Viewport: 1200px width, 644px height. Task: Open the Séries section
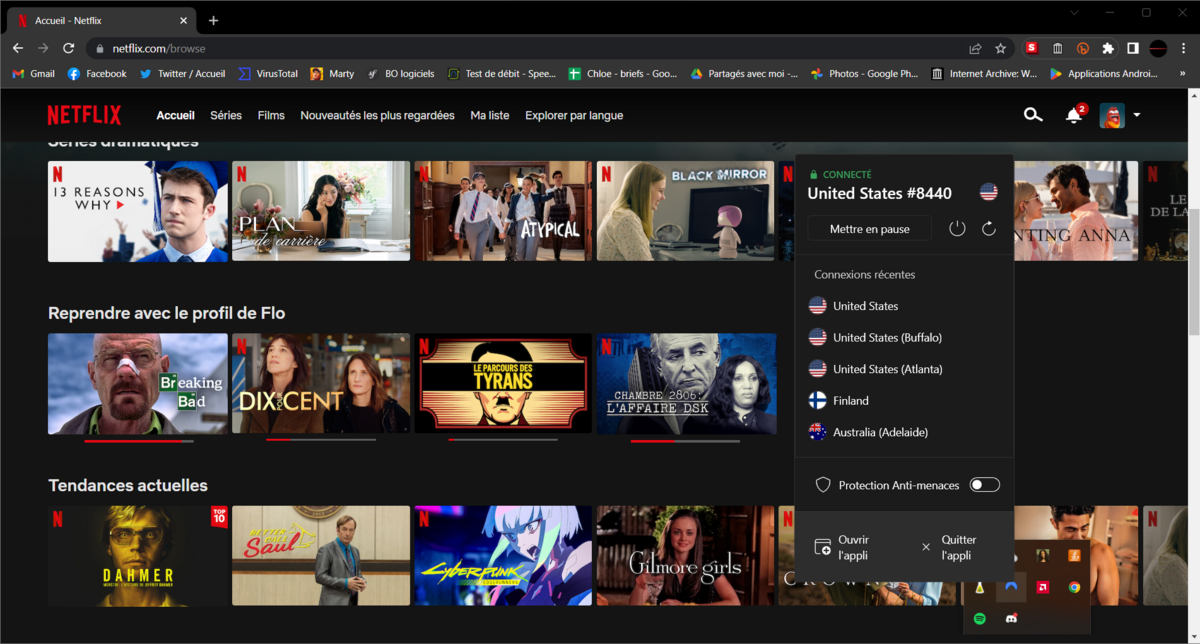226,115
